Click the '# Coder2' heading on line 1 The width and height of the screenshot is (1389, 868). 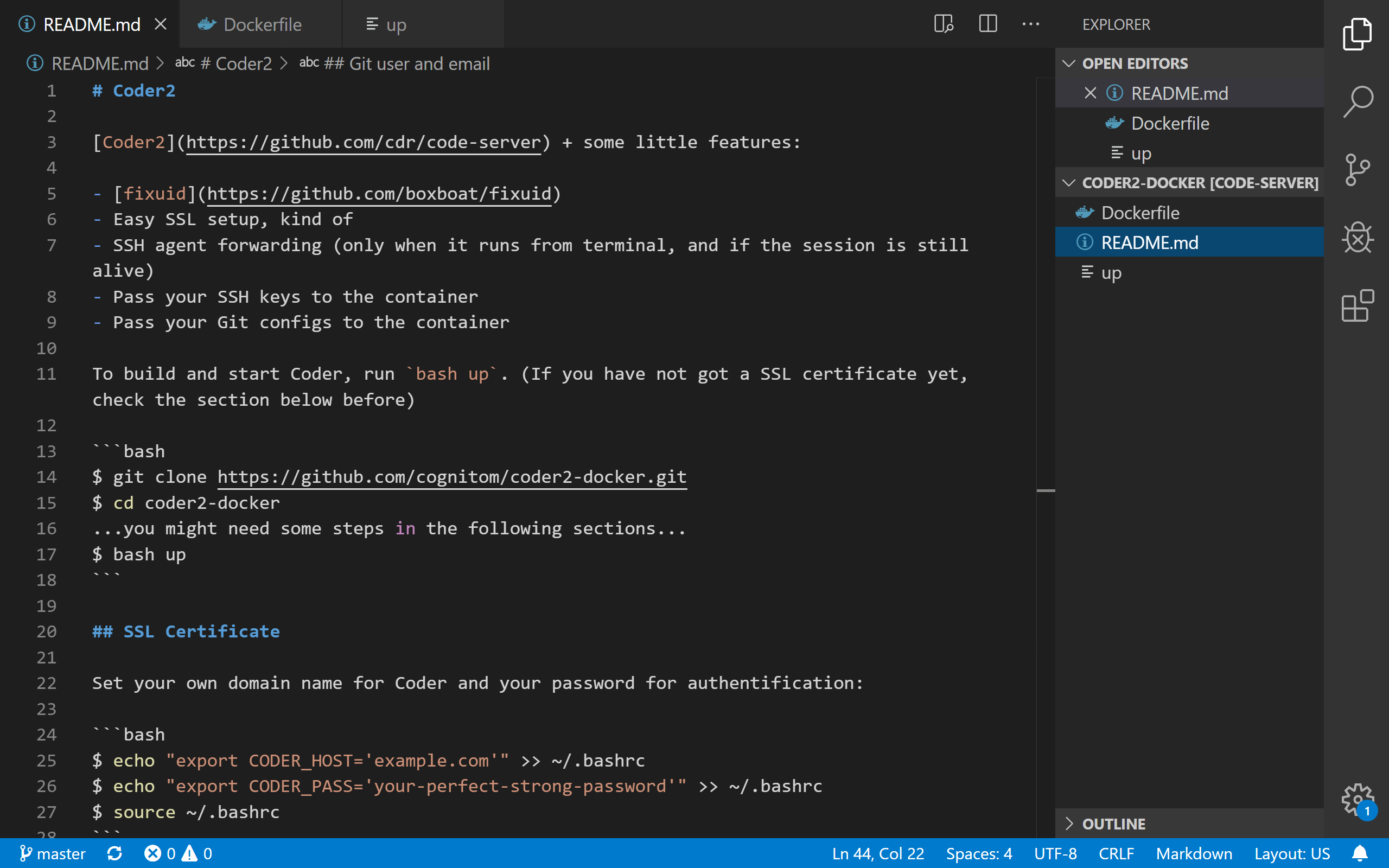pyautogui.click(x=133, y=91)
